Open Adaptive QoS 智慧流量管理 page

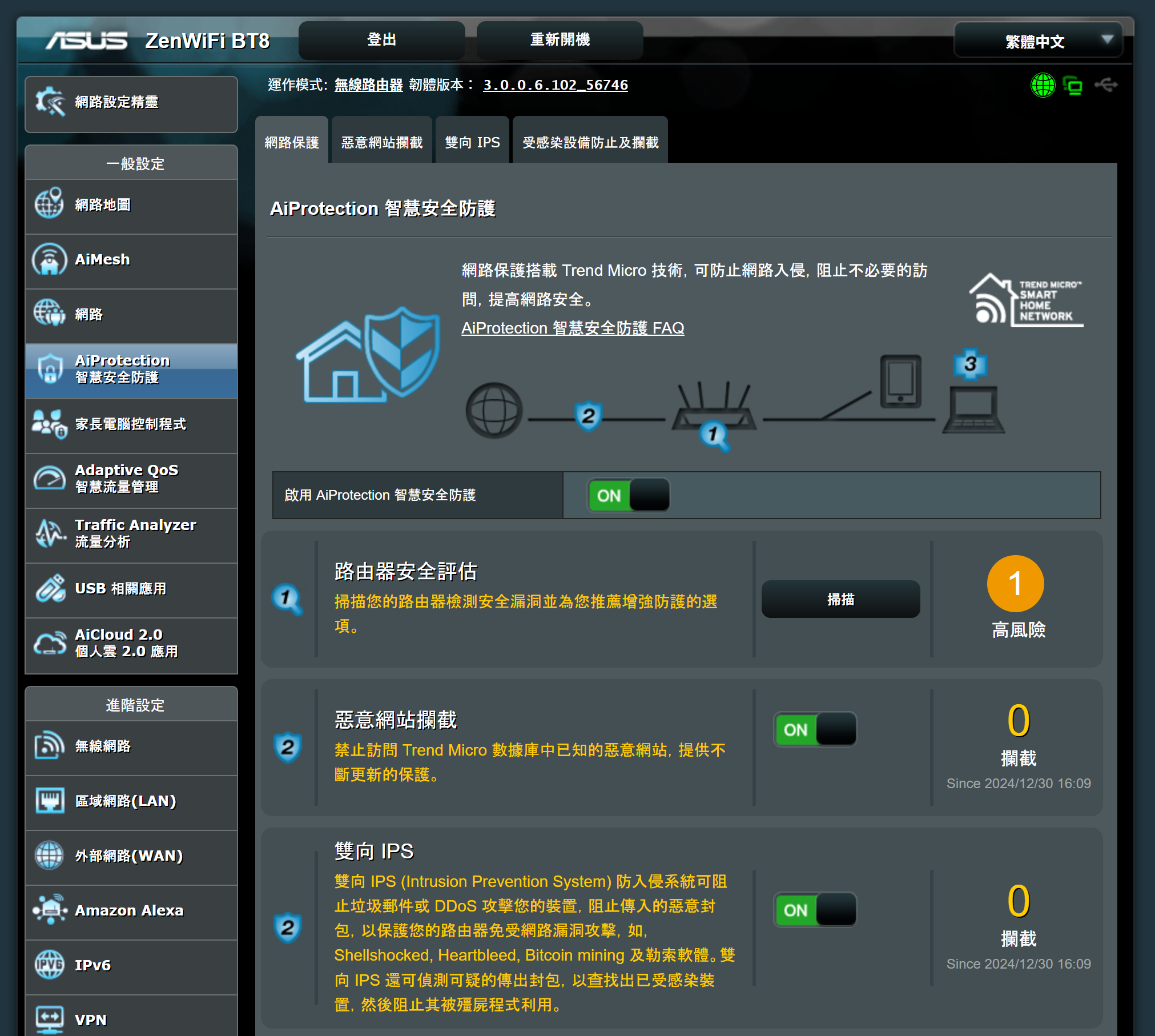coord(131,479)
